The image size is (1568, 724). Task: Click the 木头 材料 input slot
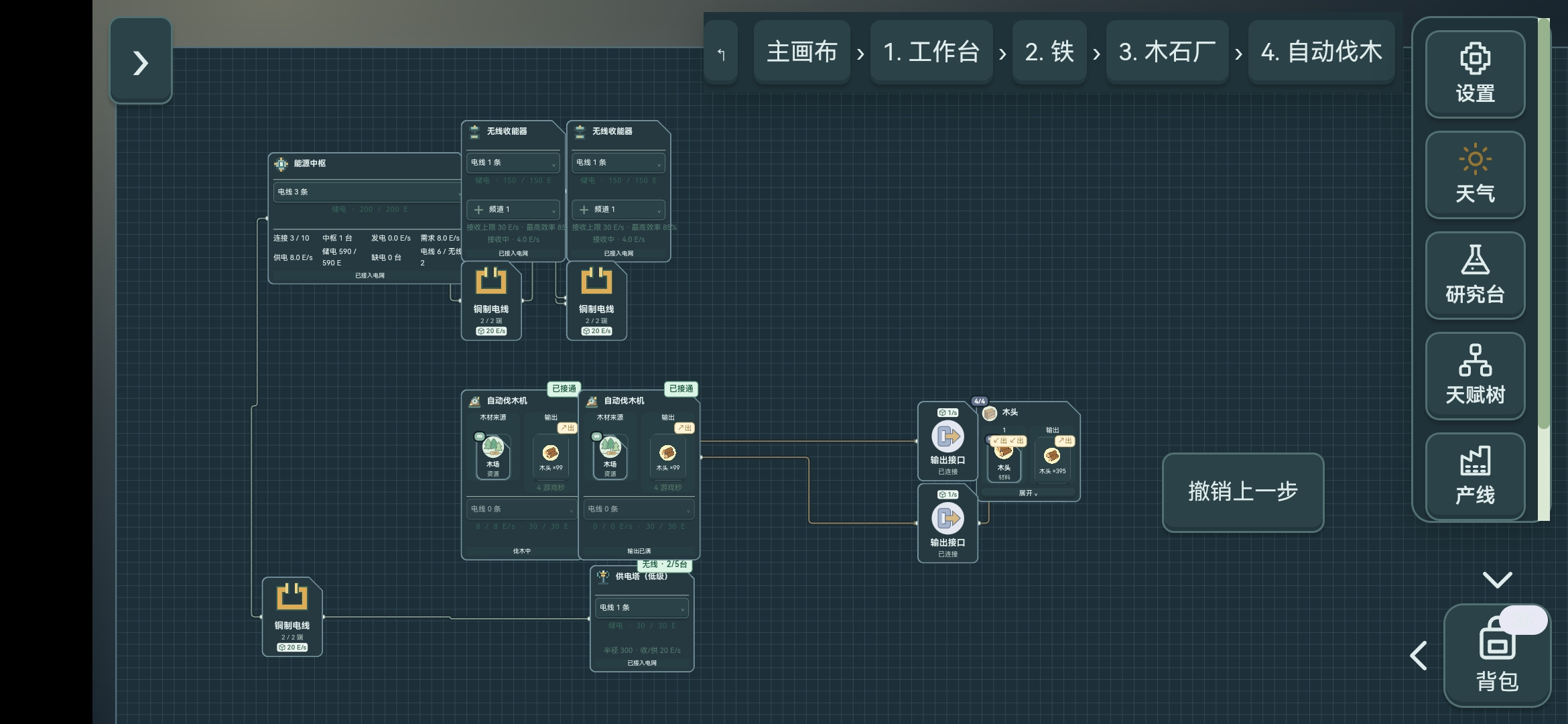tap(1004, 460)
